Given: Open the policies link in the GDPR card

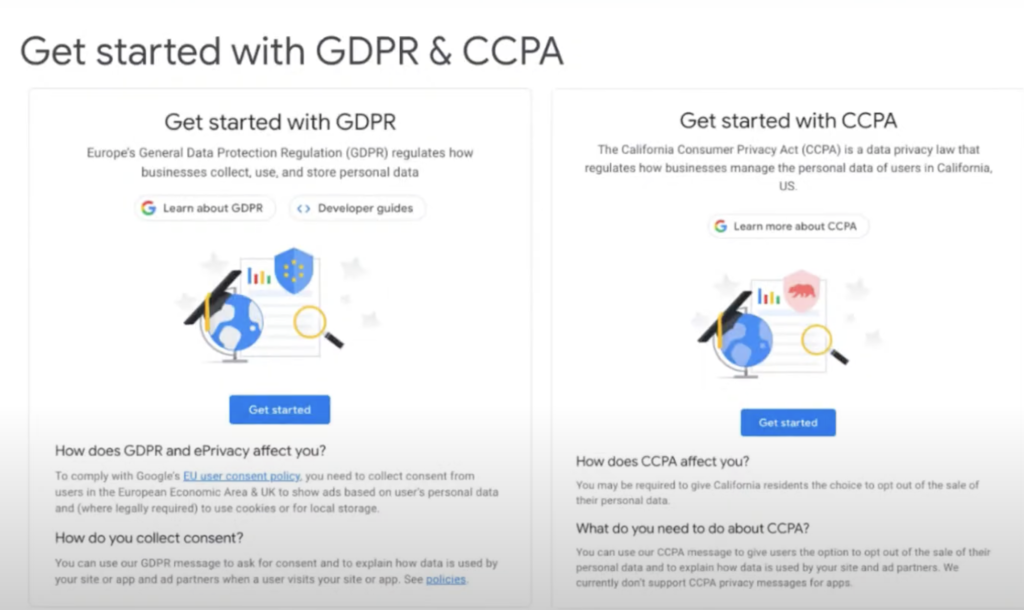Looking at the screenshot, I should tap(446, 579).
